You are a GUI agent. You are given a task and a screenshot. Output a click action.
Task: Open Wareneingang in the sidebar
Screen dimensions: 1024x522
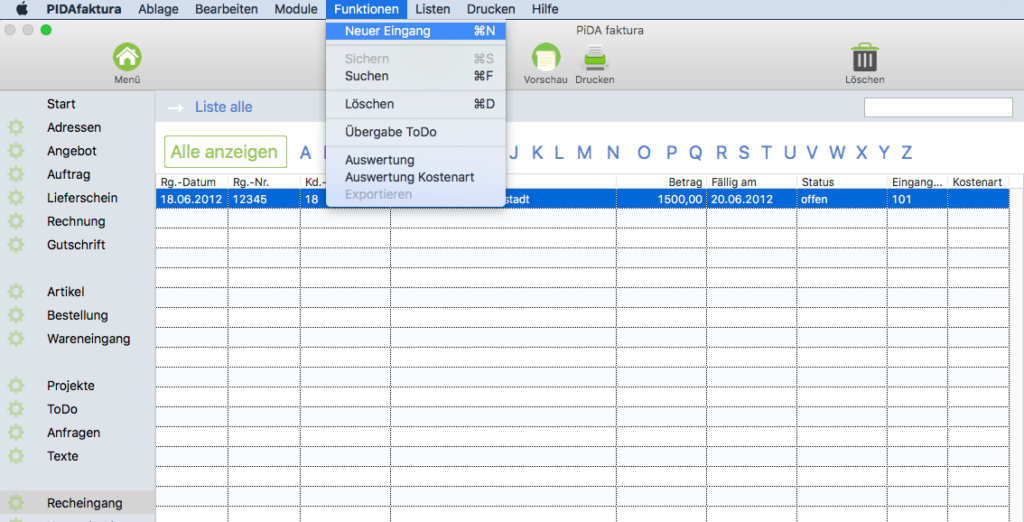click(88, 338)
